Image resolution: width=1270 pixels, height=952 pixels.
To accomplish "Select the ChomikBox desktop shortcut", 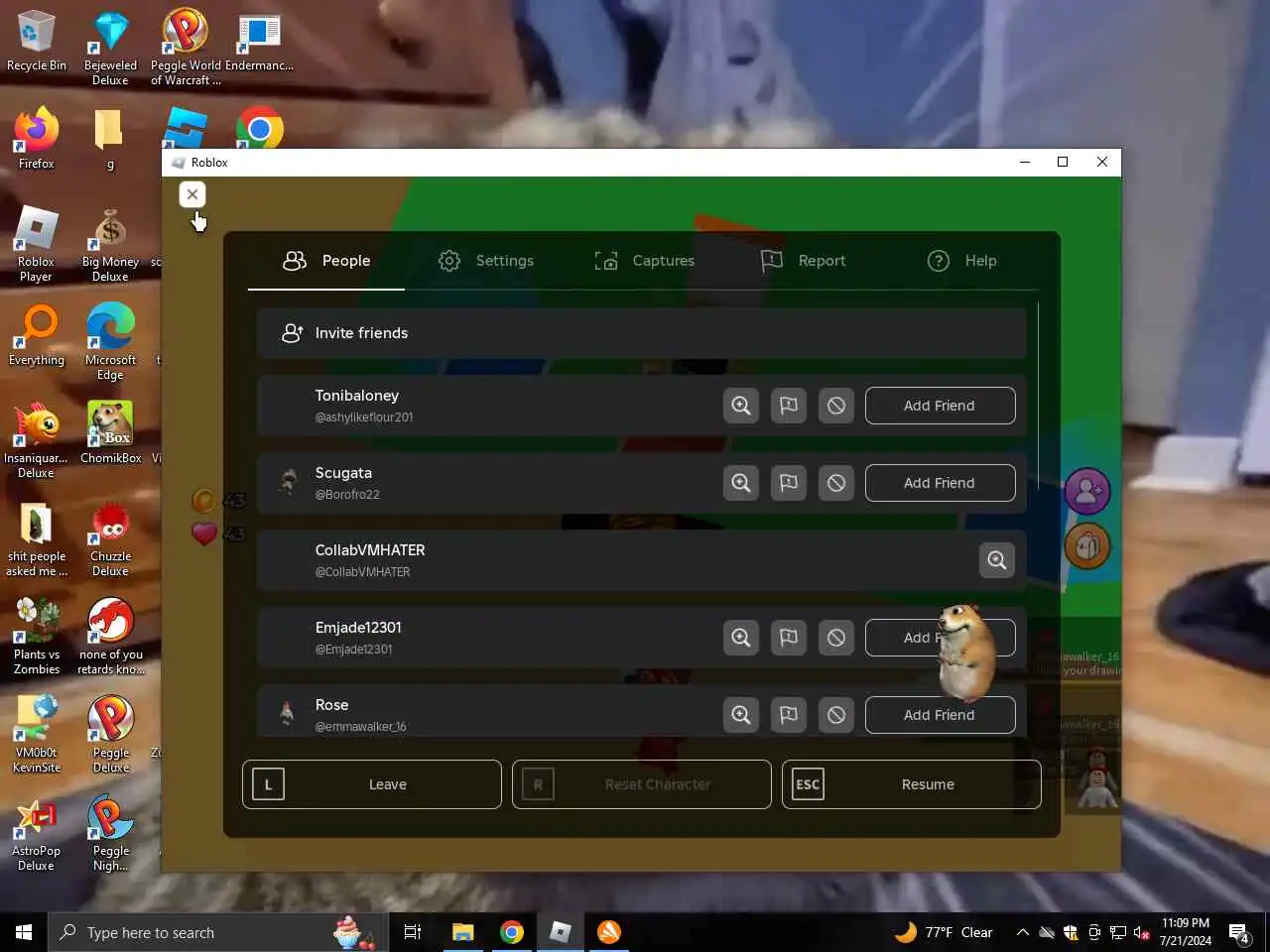I will tap(110, 433).
